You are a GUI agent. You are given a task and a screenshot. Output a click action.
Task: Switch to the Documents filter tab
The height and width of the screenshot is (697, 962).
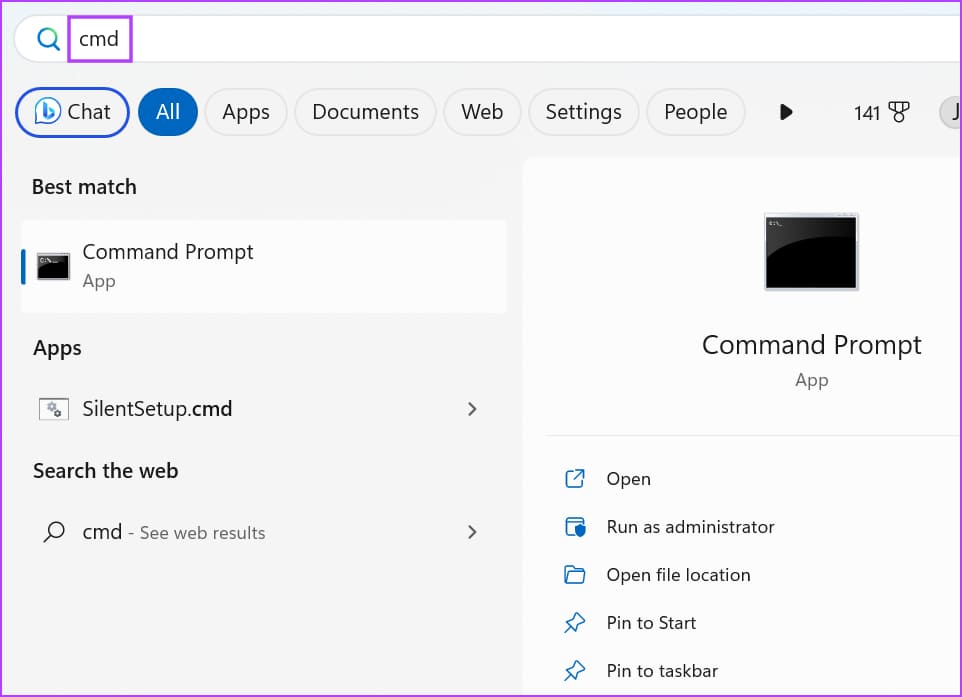click(x=366, y=112)
